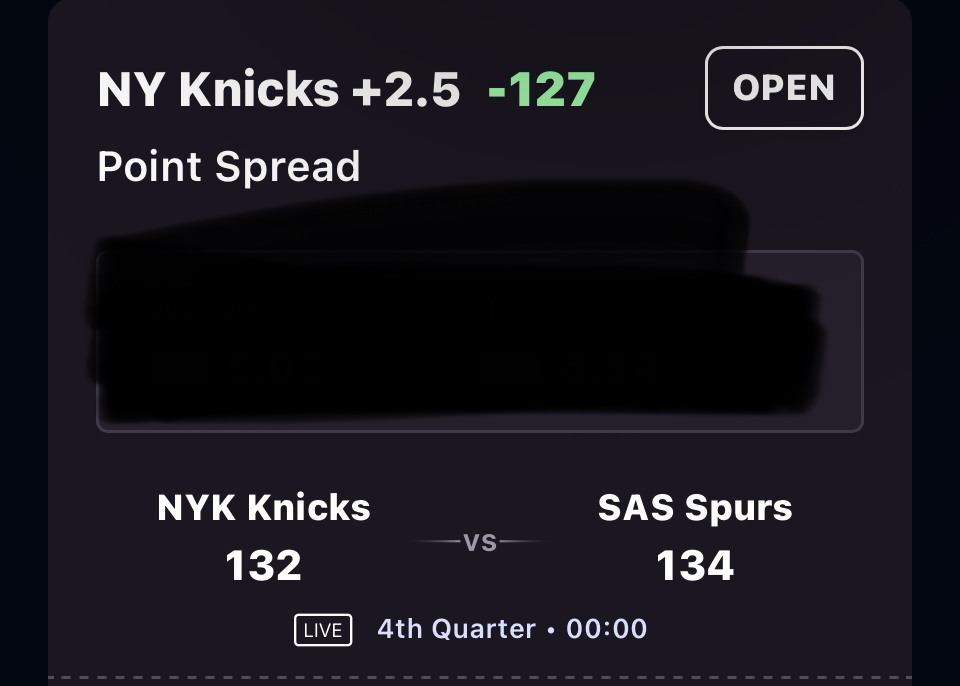
Task: Tap the blacked-out wager details box
Action: 479,341
